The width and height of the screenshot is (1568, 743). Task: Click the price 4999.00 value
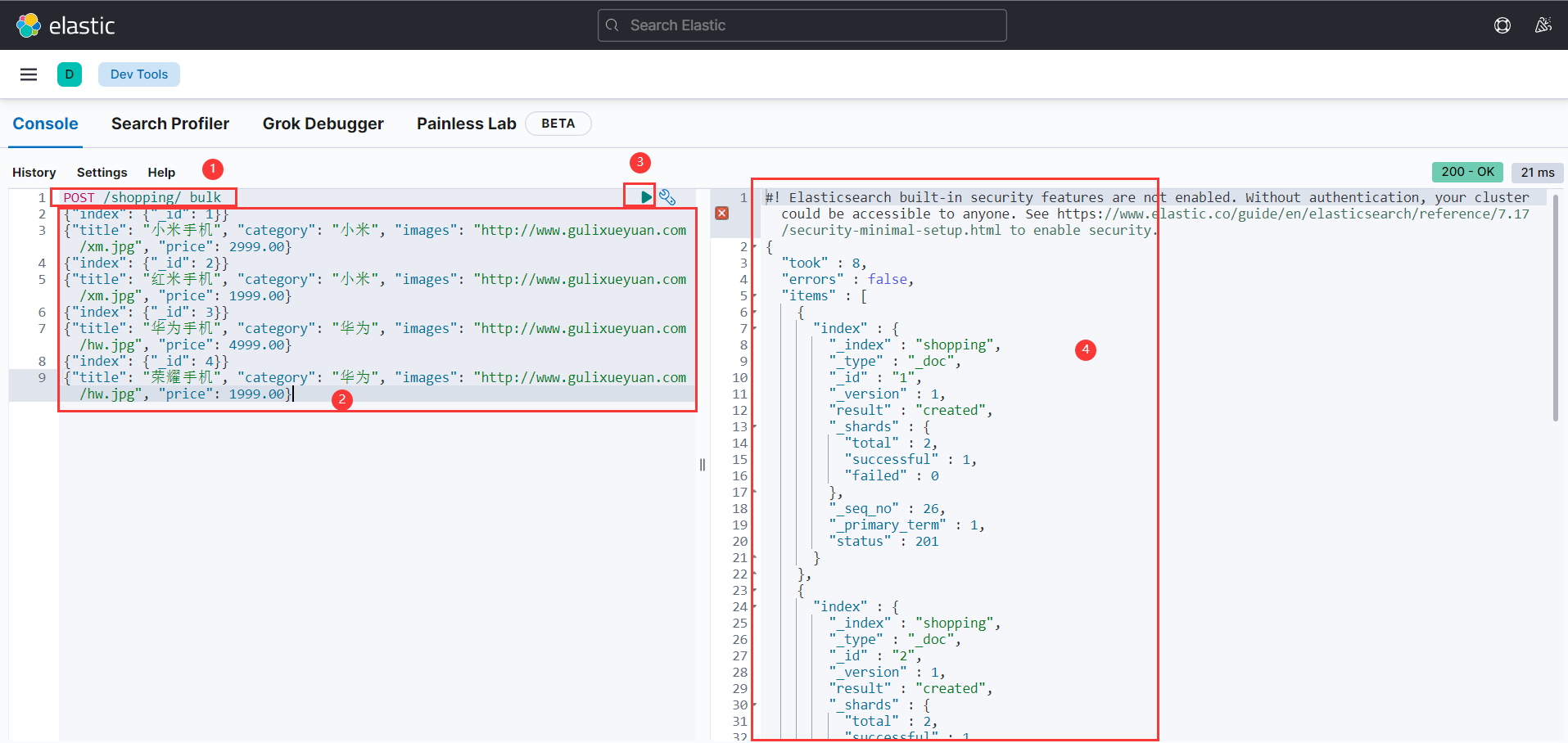coord(256,344)
